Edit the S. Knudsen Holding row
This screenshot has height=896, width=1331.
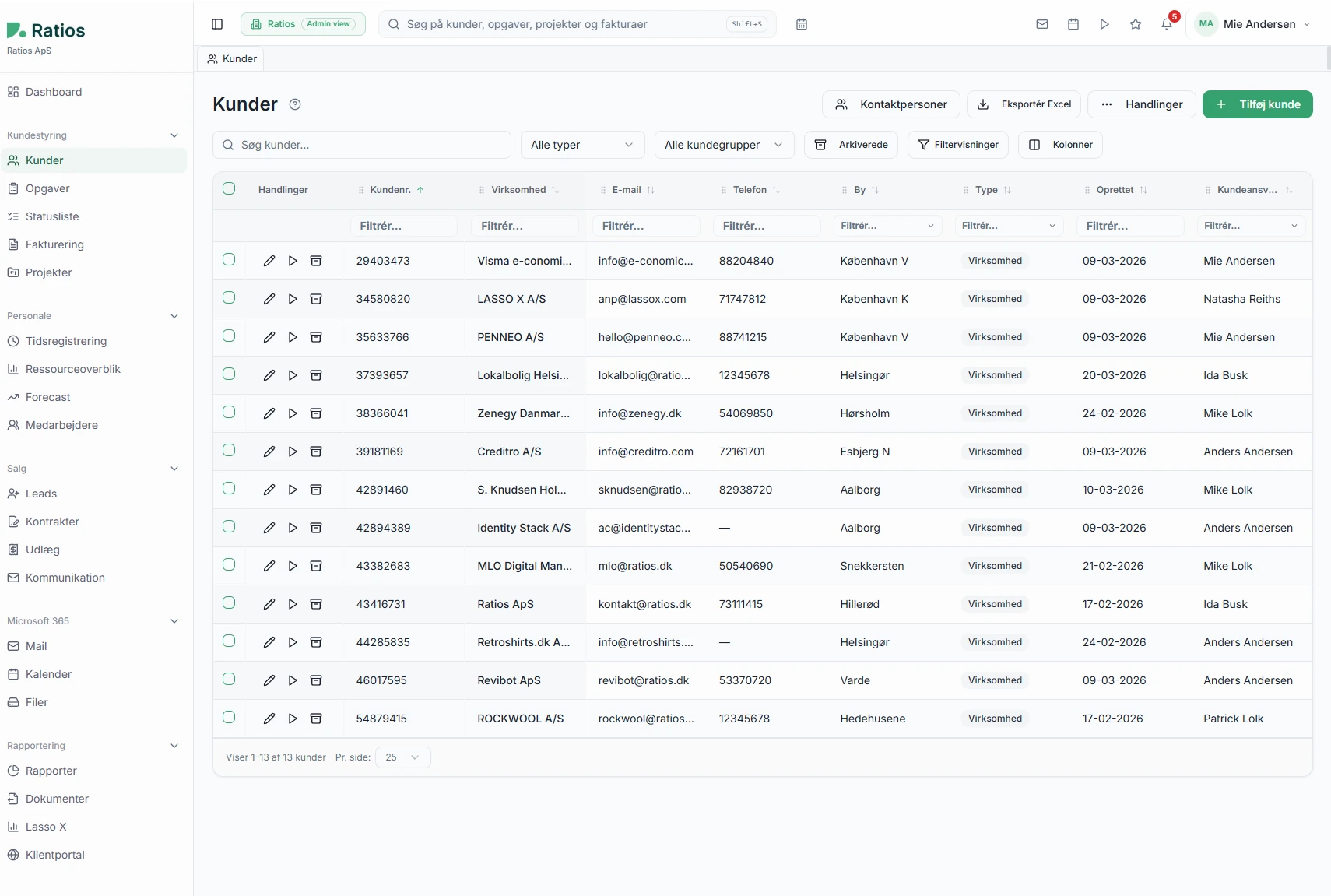pyautogui.click(x=269, y=490)
